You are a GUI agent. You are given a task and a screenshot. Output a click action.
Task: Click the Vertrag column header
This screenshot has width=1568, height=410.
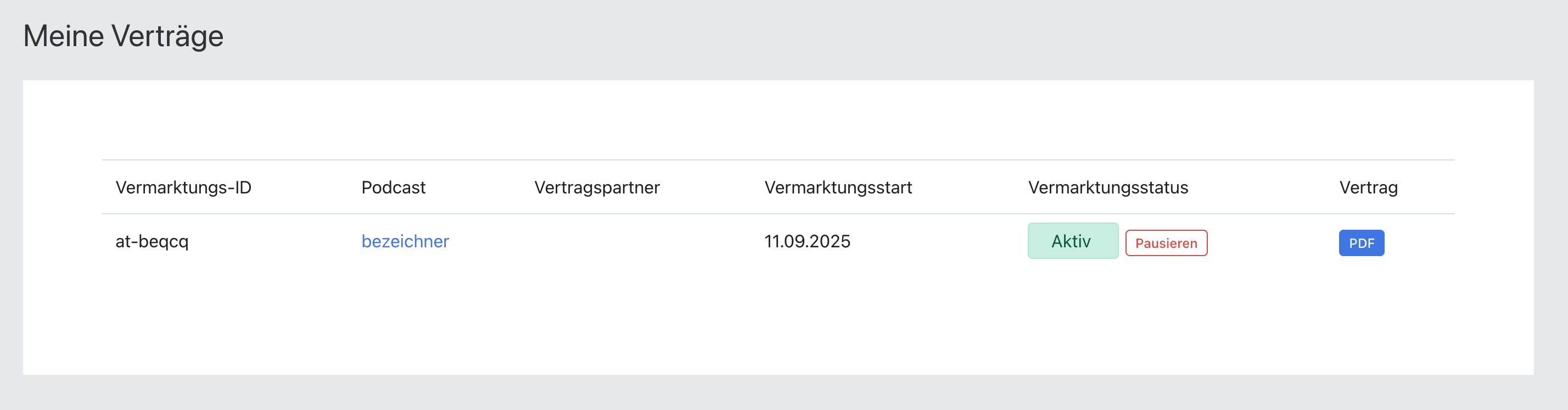coord(1368,187)
